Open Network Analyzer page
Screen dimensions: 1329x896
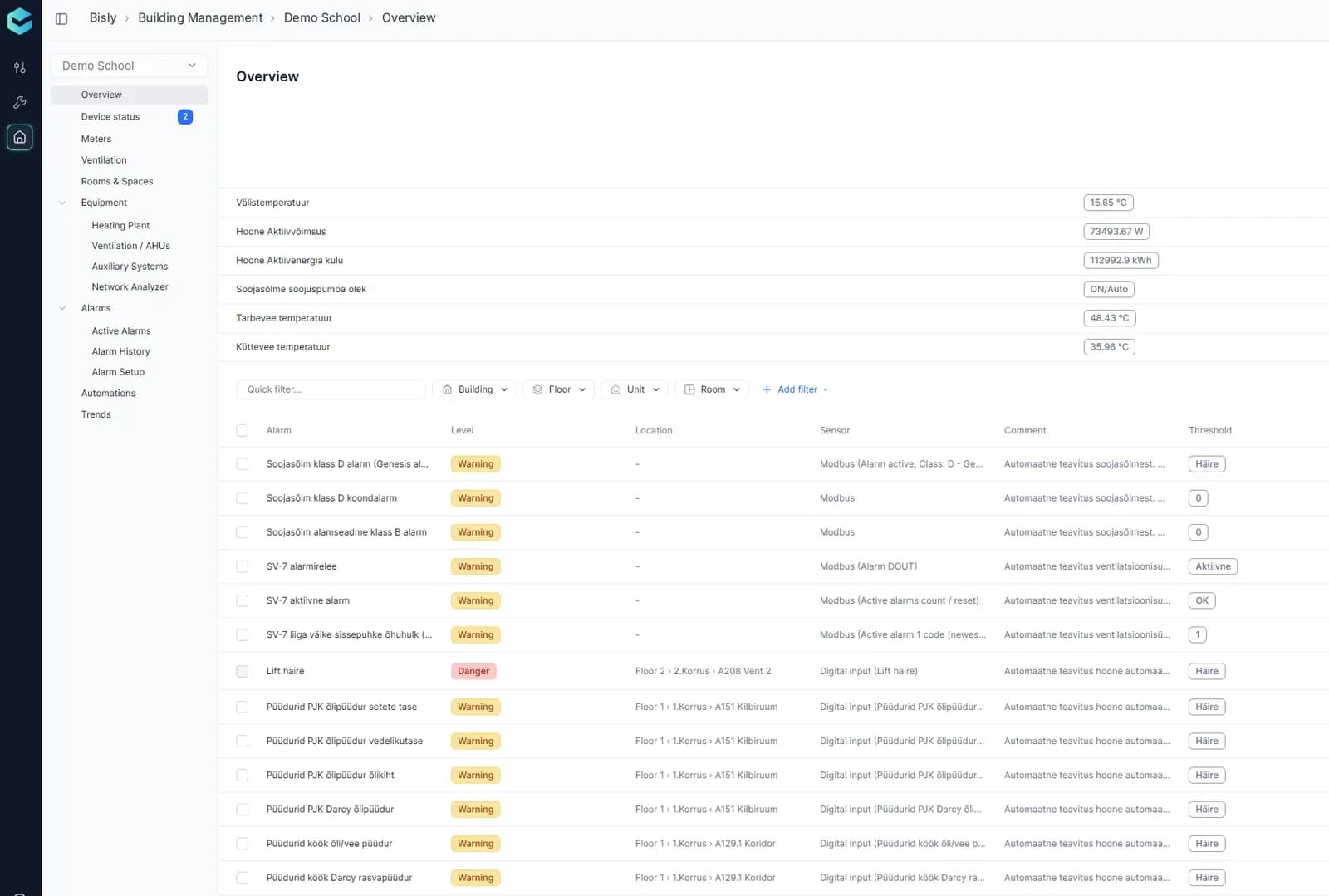tap(130, 286)
